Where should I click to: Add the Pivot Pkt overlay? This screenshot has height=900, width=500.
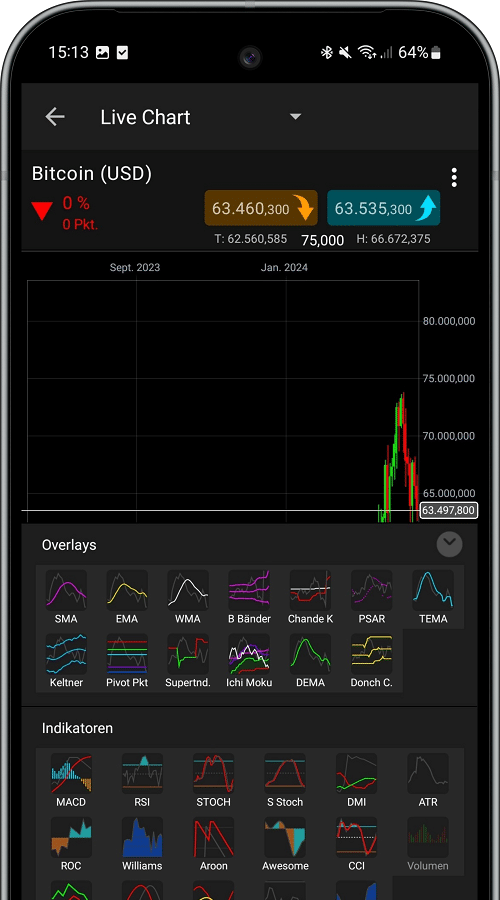click(127, 661)
